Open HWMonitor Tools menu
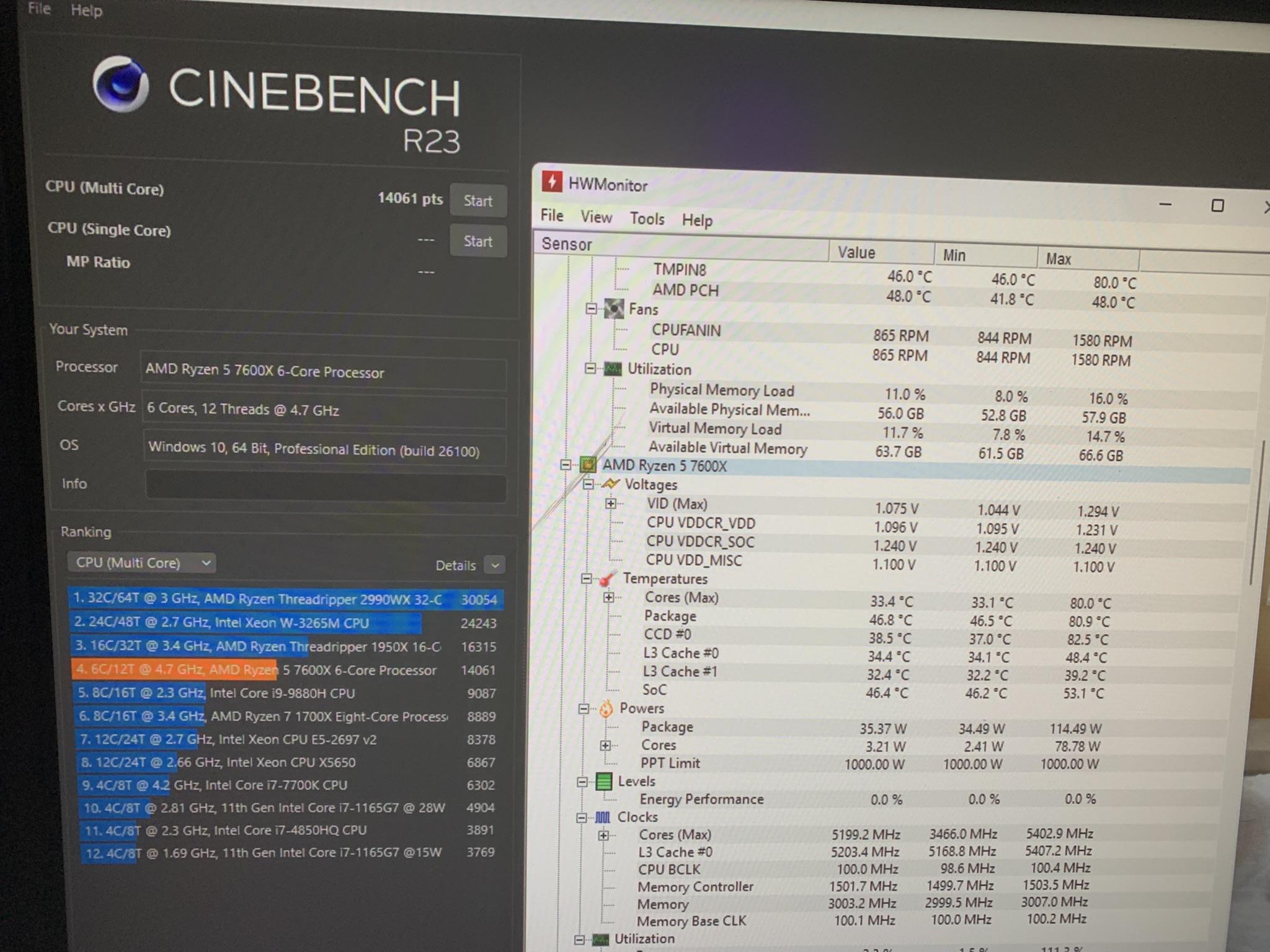Viewport: 1270px width, 952px height. 647,218
